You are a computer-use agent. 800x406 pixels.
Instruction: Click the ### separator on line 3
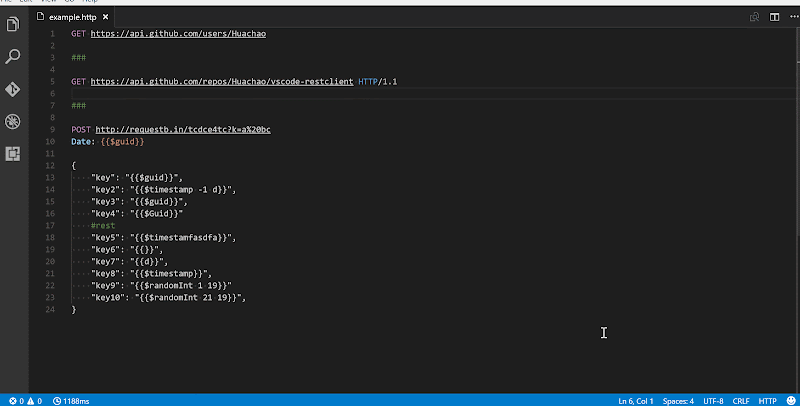click(79, 58)
